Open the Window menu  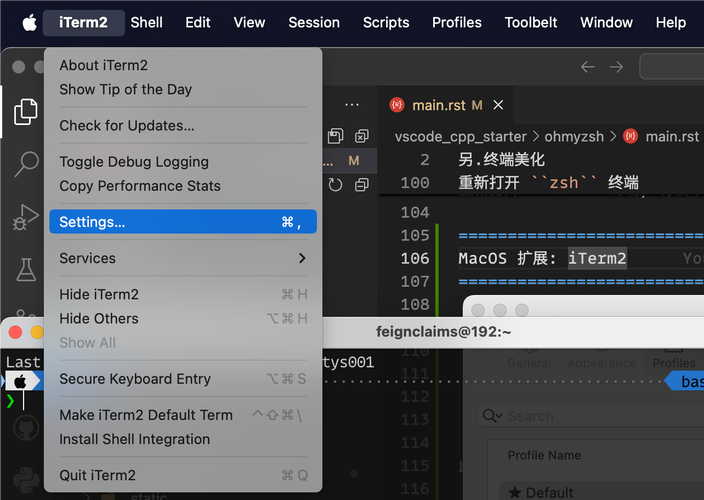606,22
